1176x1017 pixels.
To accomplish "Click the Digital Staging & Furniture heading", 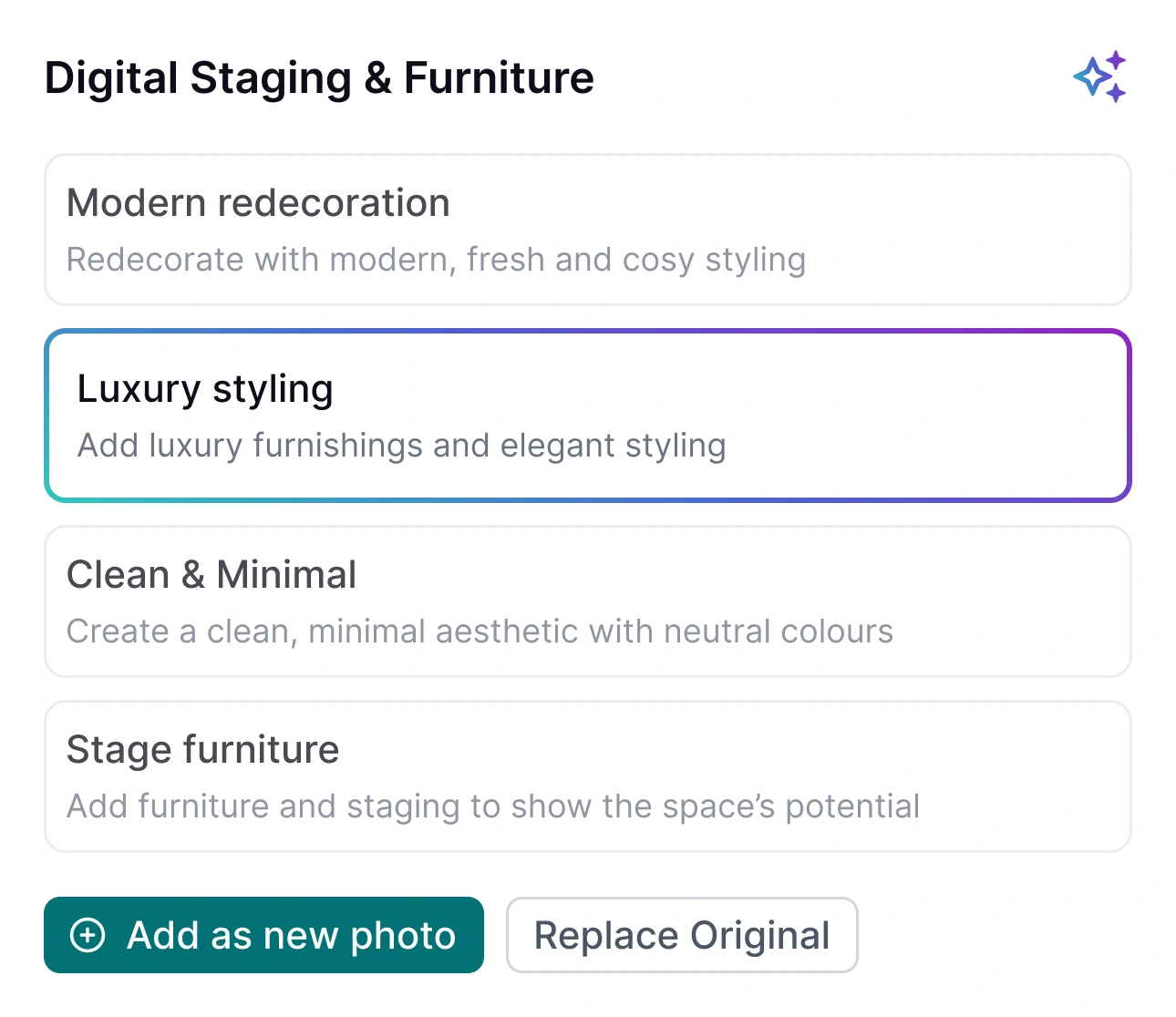I will click(319, 78).
